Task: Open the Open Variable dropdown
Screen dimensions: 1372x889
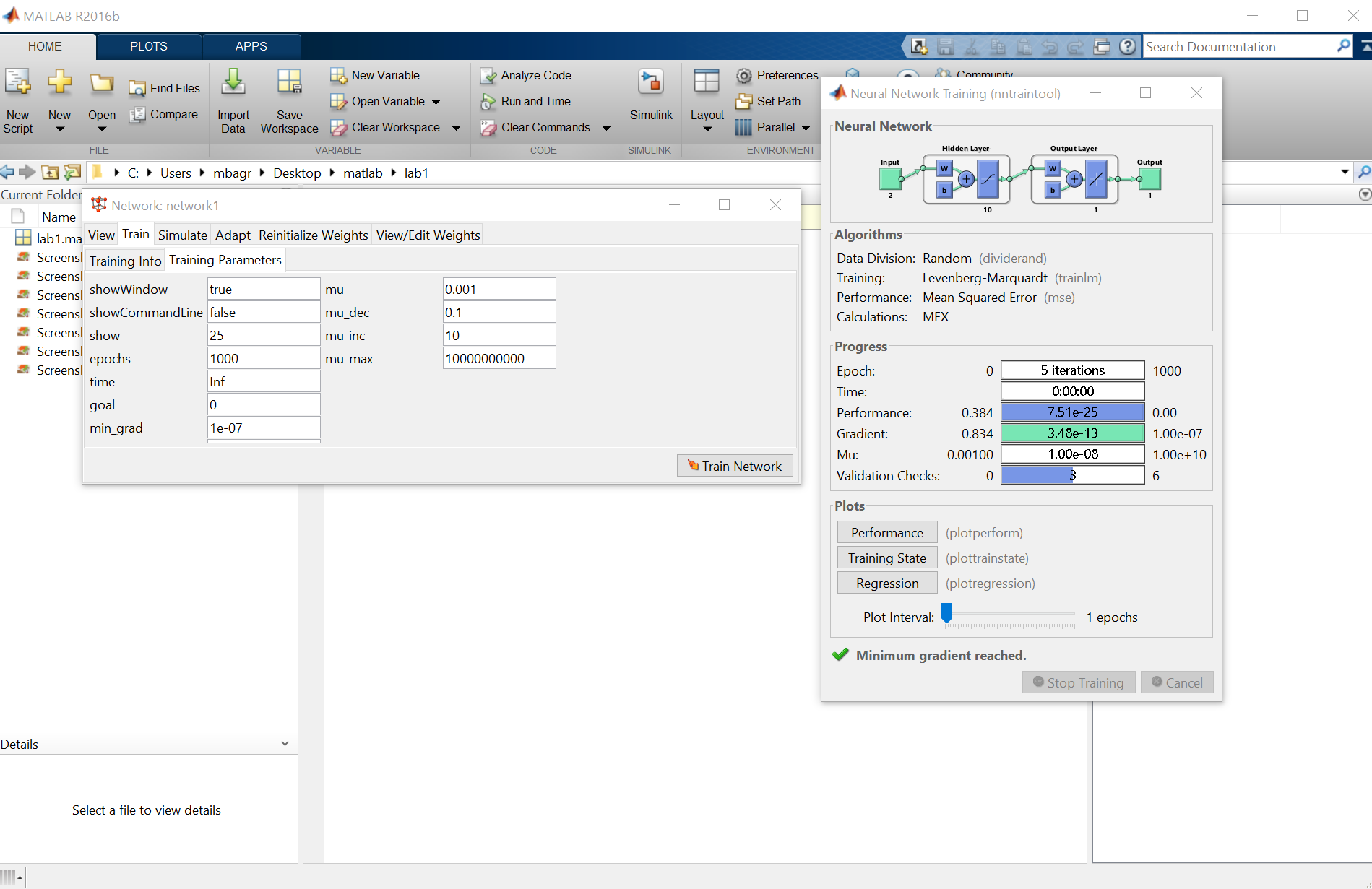Action: (436, 102)
